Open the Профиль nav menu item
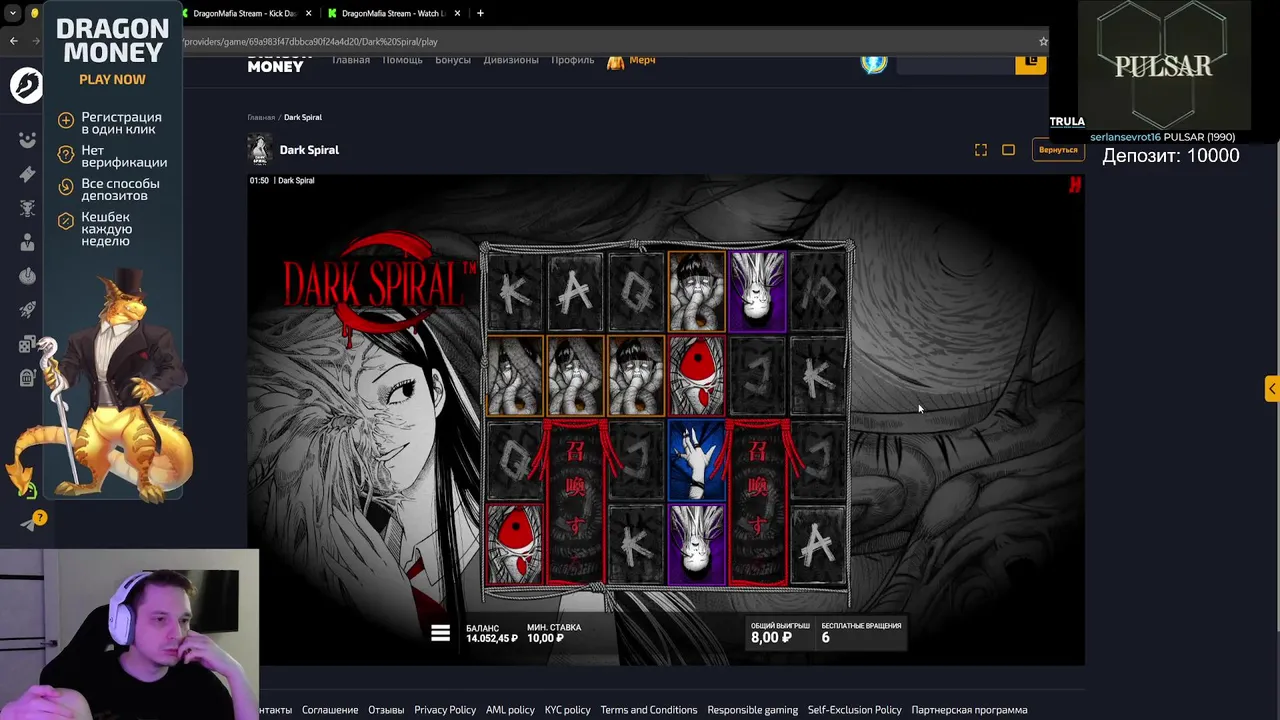Screen dimensions: 1280x720 coord(572,60)
